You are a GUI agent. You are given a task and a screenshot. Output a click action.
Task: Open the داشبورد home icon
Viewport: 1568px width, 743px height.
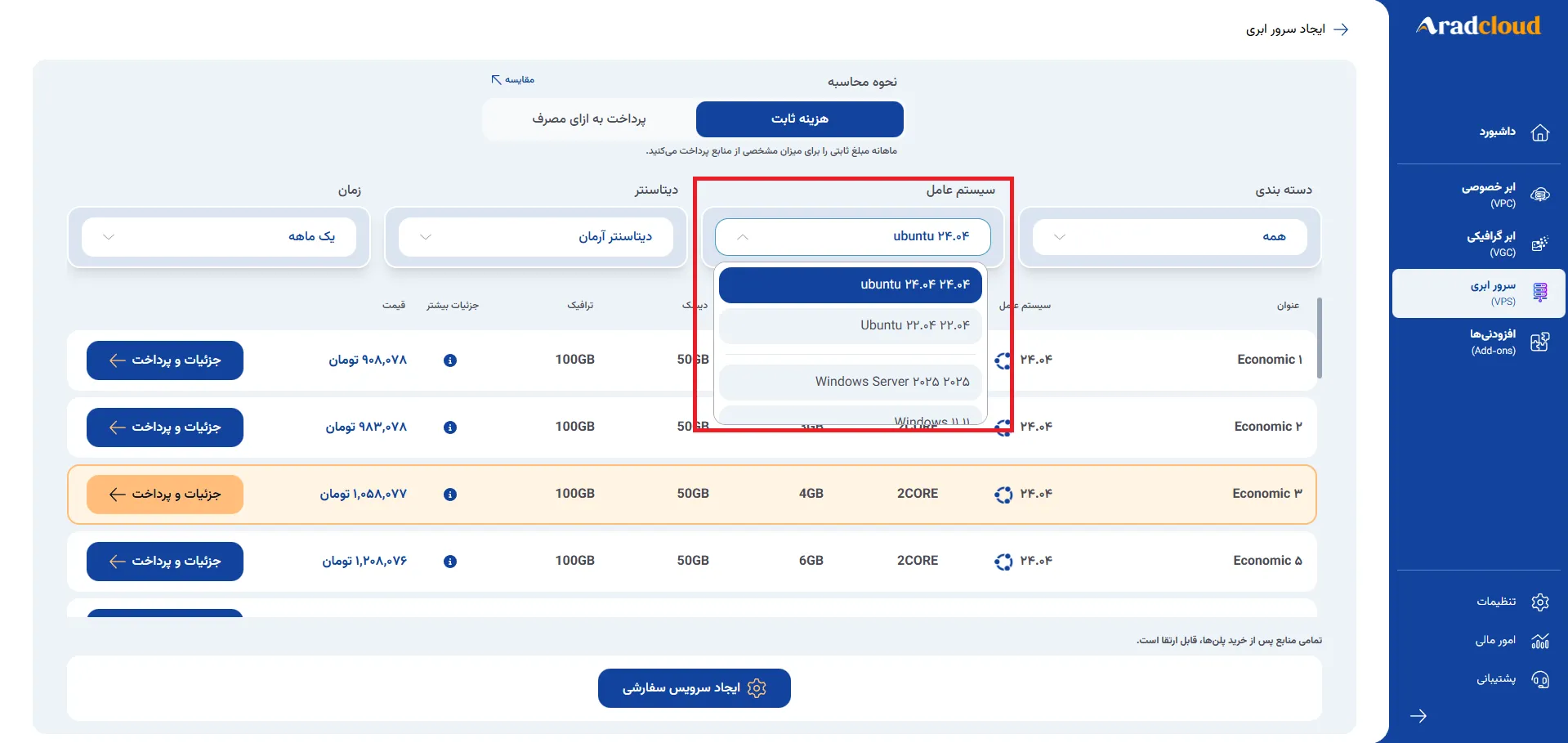(x=1539, y=132)
